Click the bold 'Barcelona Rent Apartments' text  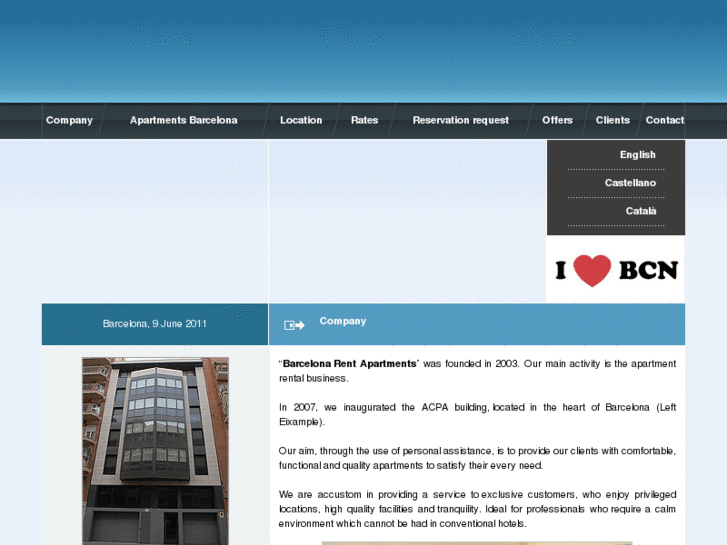350,364
